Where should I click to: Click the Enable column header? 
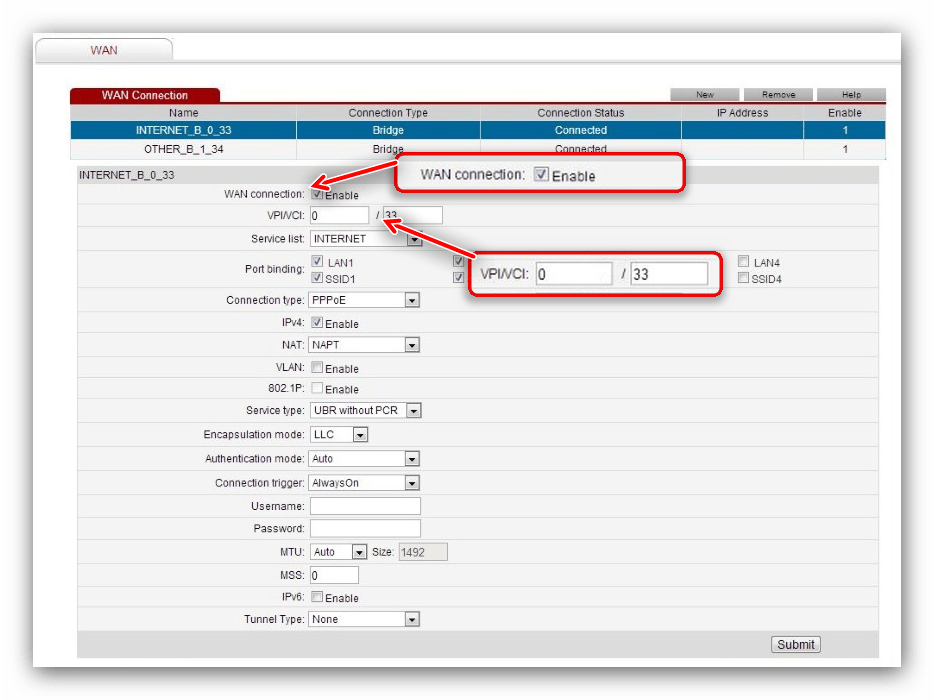[845, 113]
